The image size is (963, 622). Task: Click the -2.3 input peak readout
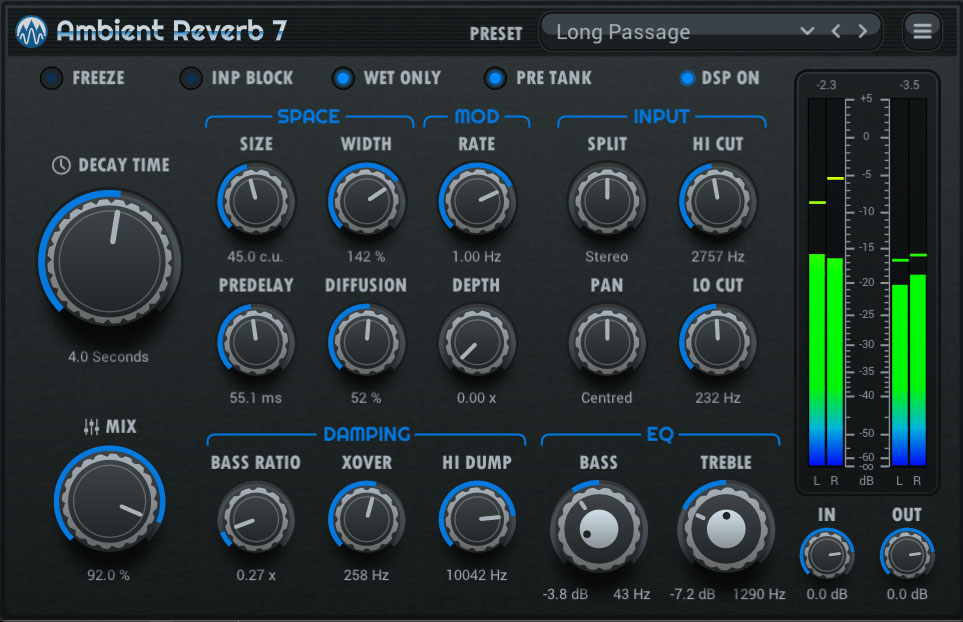click(x=826, y=85)
